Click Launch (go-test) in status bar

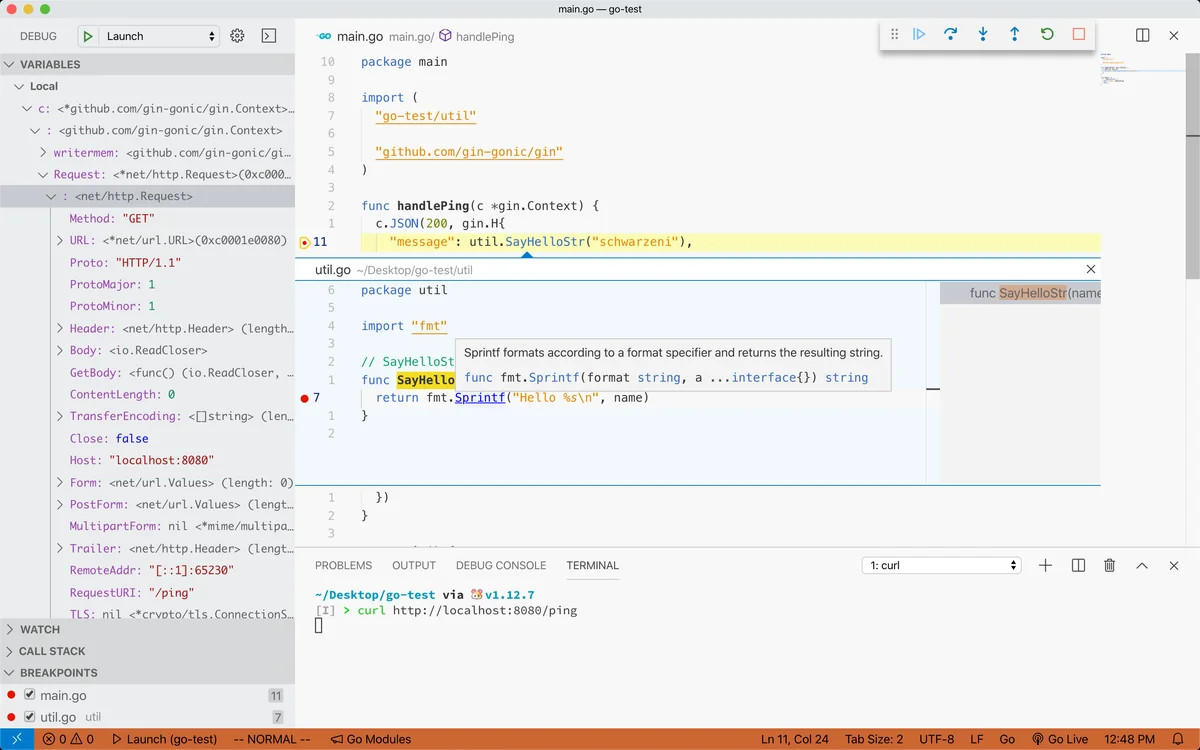(x=164, y=739)
